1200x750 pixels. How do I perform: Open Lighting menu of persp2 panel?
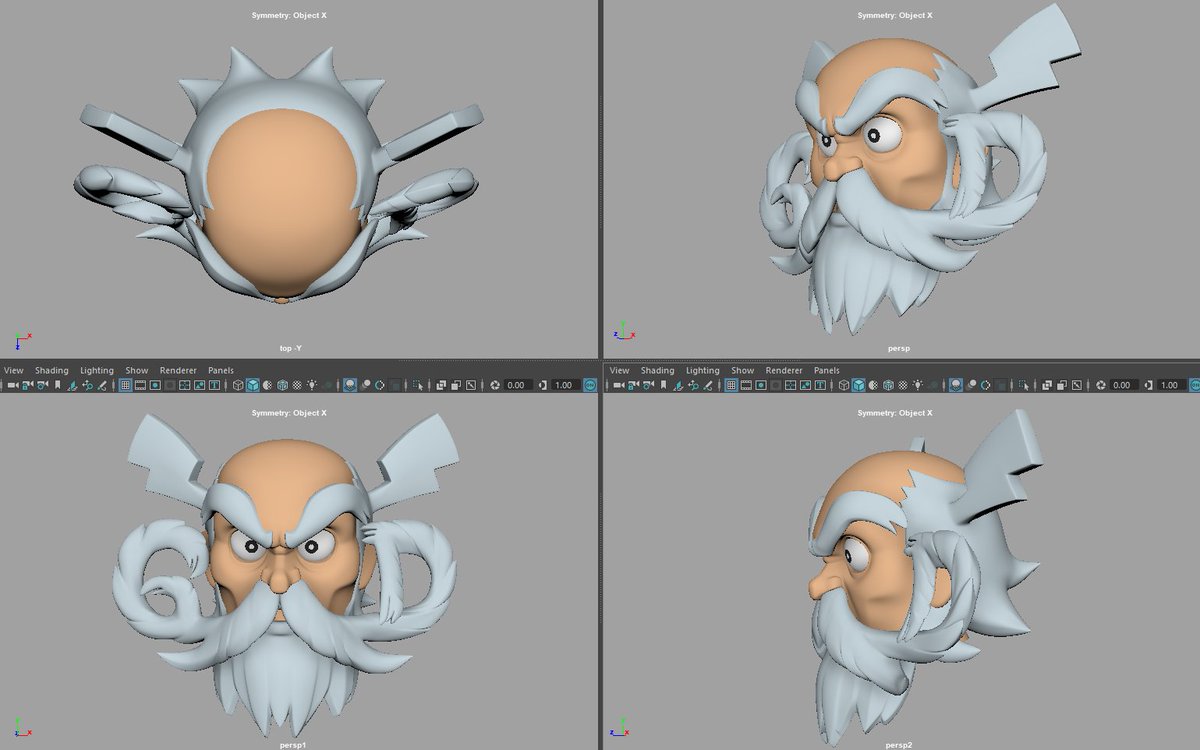click(703, 370)
